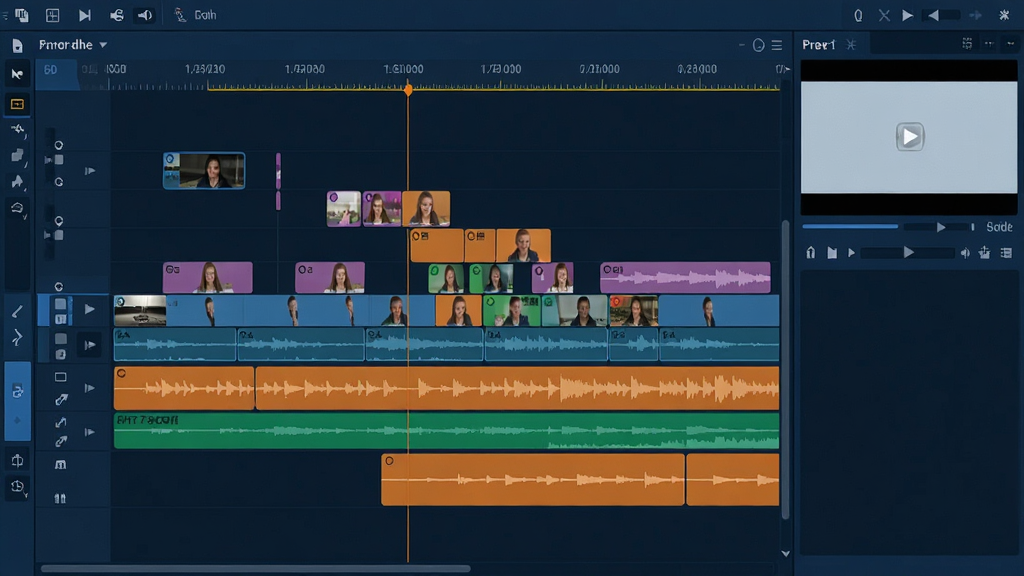The width and height of the screenshot is (1024, 576).
Task: Toggle the upper arrow icon on the green audio track header
Action: tap(61, 423)
